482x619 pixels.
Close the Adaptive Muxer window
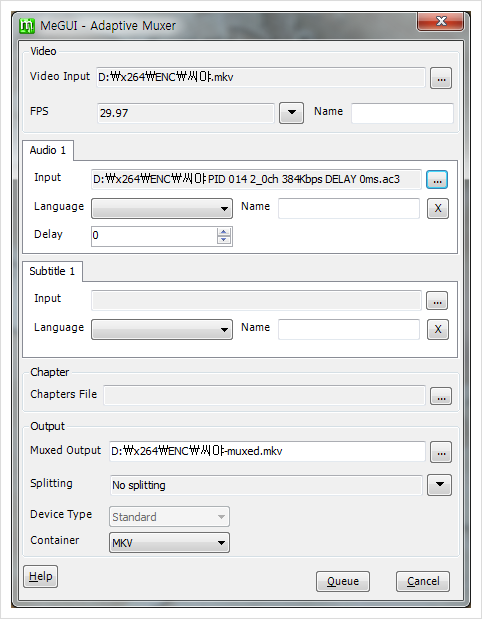pyautogui.click(x=441, y=21)
